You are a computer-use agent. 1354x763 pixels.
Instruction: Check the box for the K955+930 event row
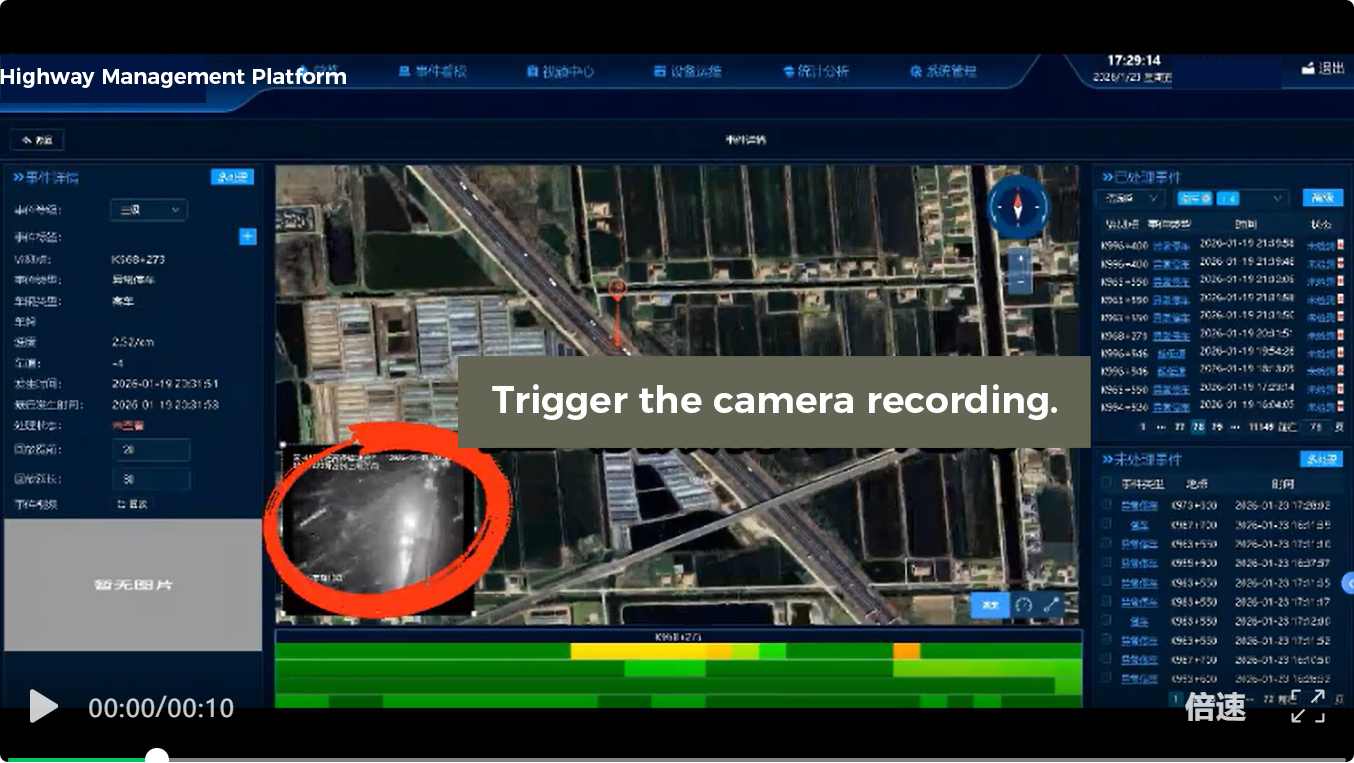[1106, 563]
